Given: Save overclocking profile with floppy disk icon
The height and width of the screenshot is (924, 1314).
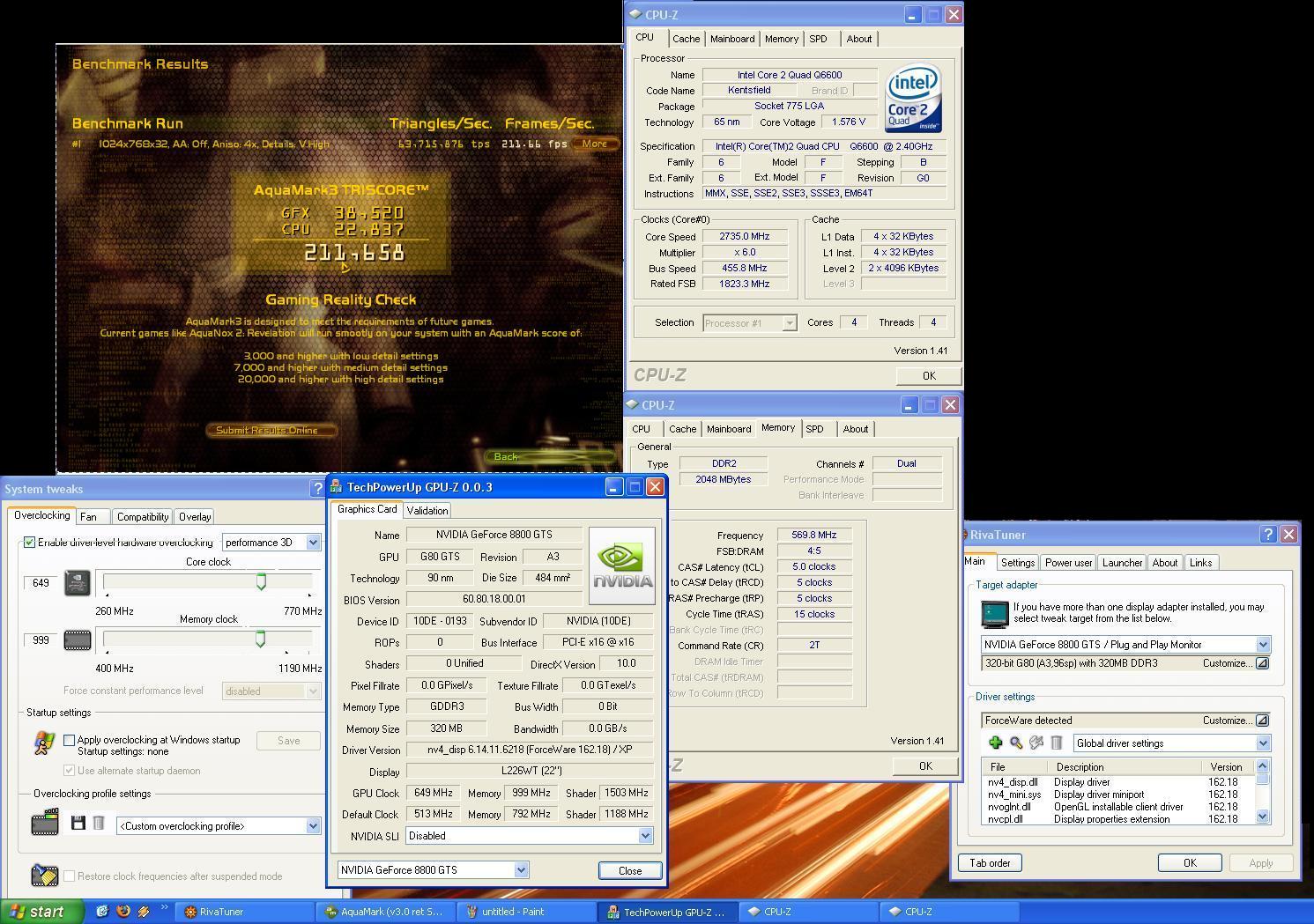Looking at the screenshot, I should [78, 823].
